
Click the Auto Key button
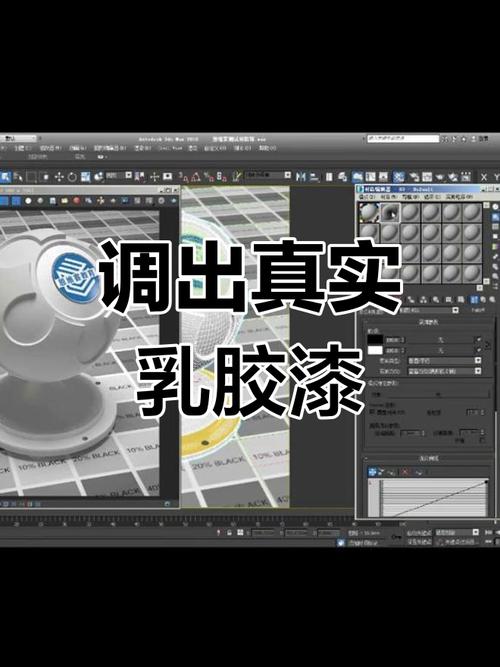click(419, 533)
